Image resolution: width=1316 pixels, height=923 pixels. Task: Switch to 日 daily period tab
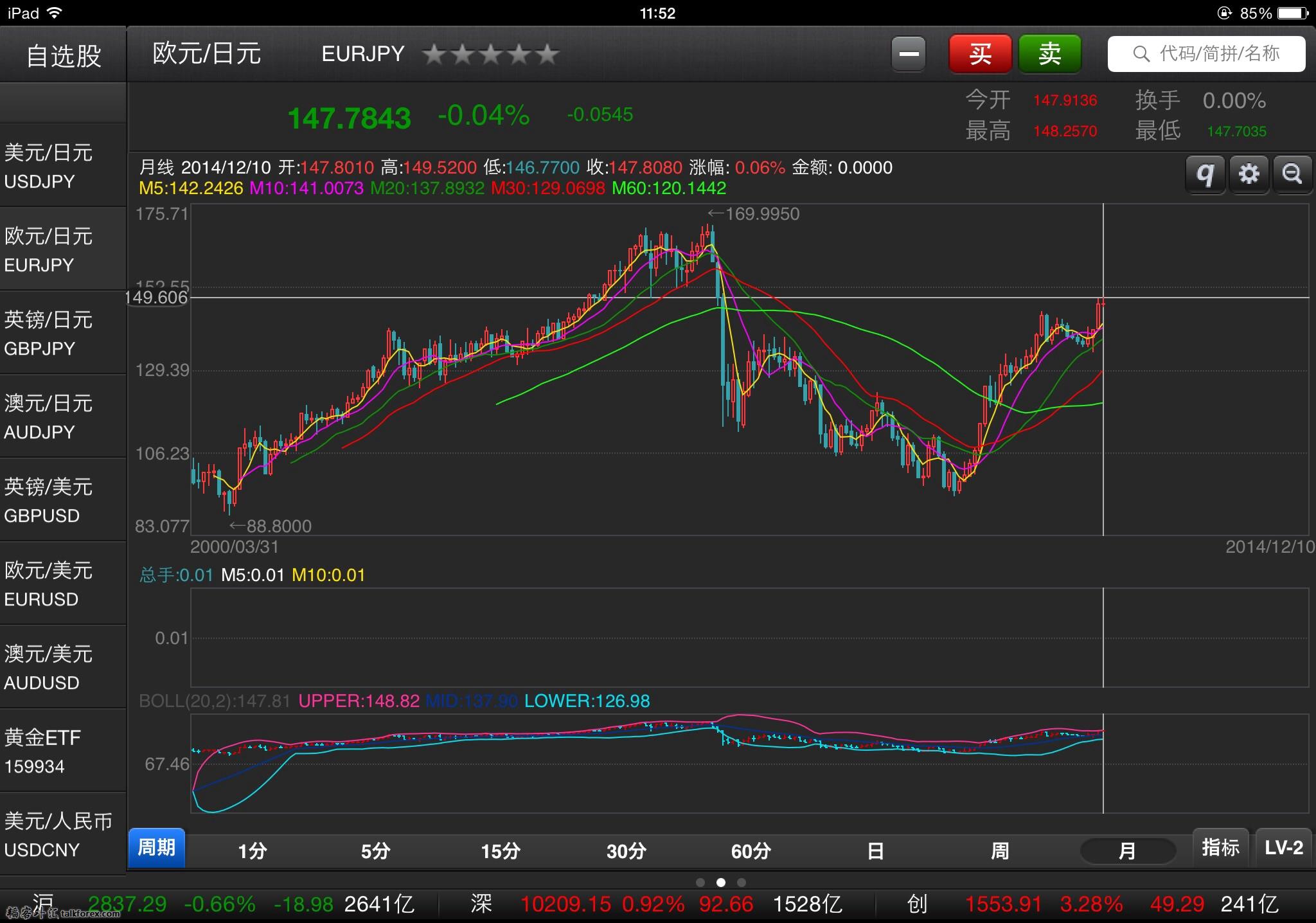[x=875, y=851]
